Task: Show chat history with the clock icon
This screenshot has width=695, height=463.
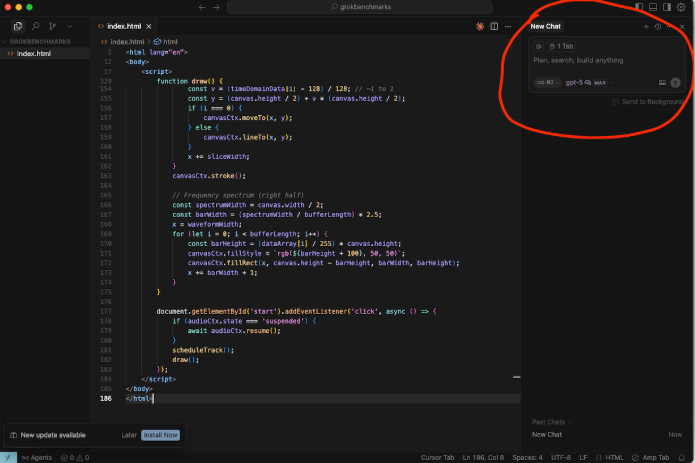Action: click(x=658, y=27)
